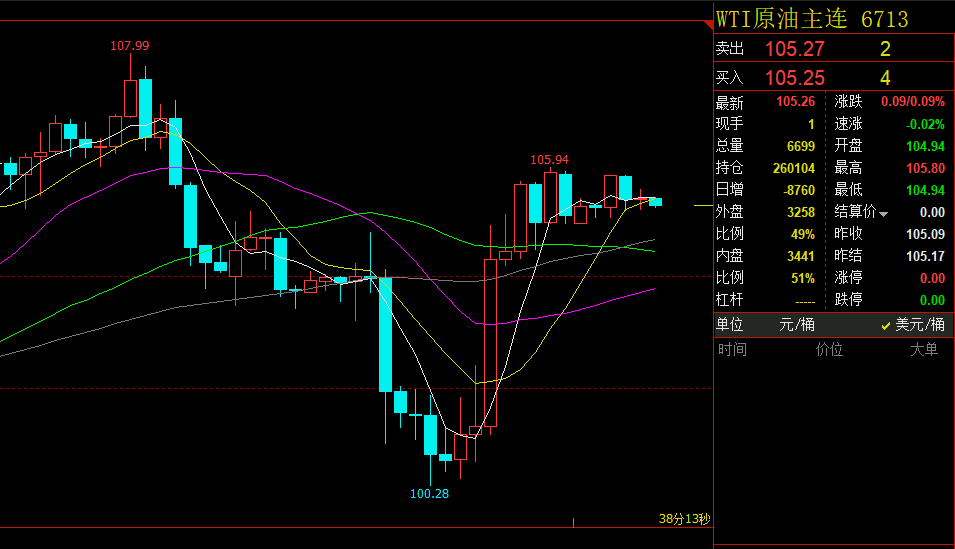The height and width of the screenshot is (549, 955).
Task: Click the 100.28 low label on chart
Action: 429,494
